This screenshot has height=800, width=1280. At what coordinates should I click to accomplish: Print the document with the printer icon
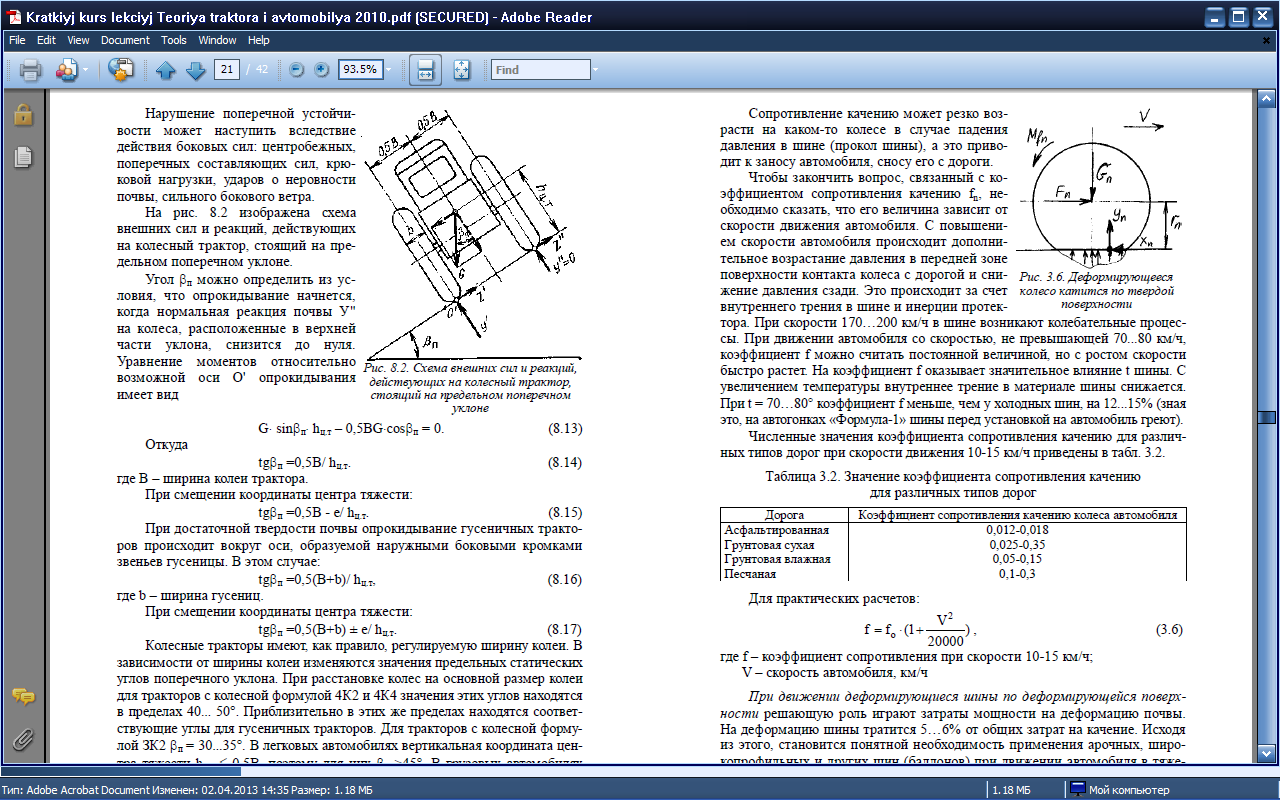pos(29,70)
